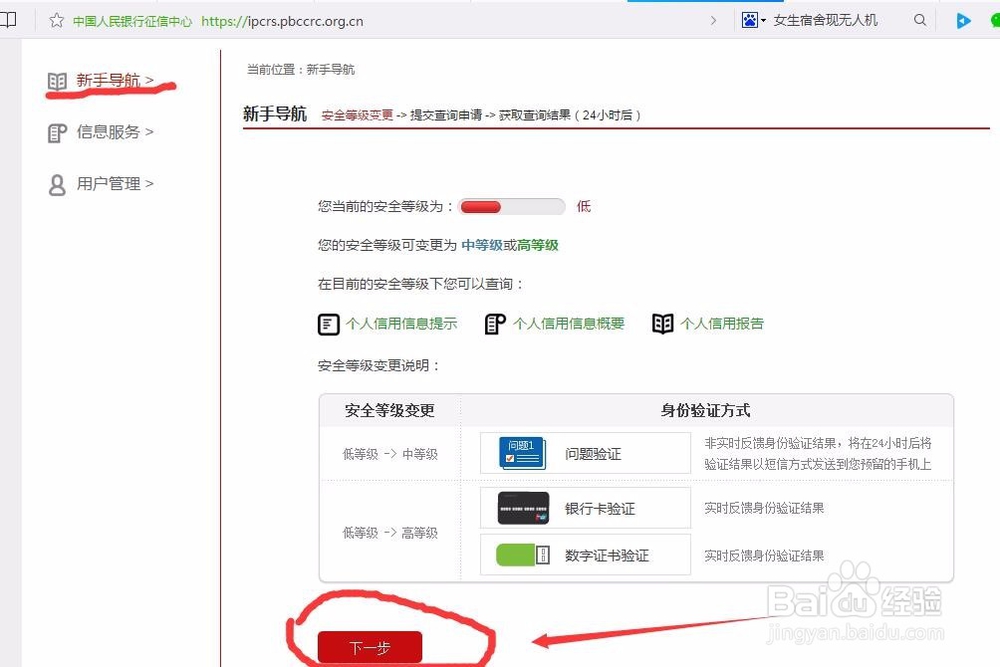This screenshot has height=667, width=1000.
Task: Click the 个人信用报告 book icon
Action: pos(663,324)
